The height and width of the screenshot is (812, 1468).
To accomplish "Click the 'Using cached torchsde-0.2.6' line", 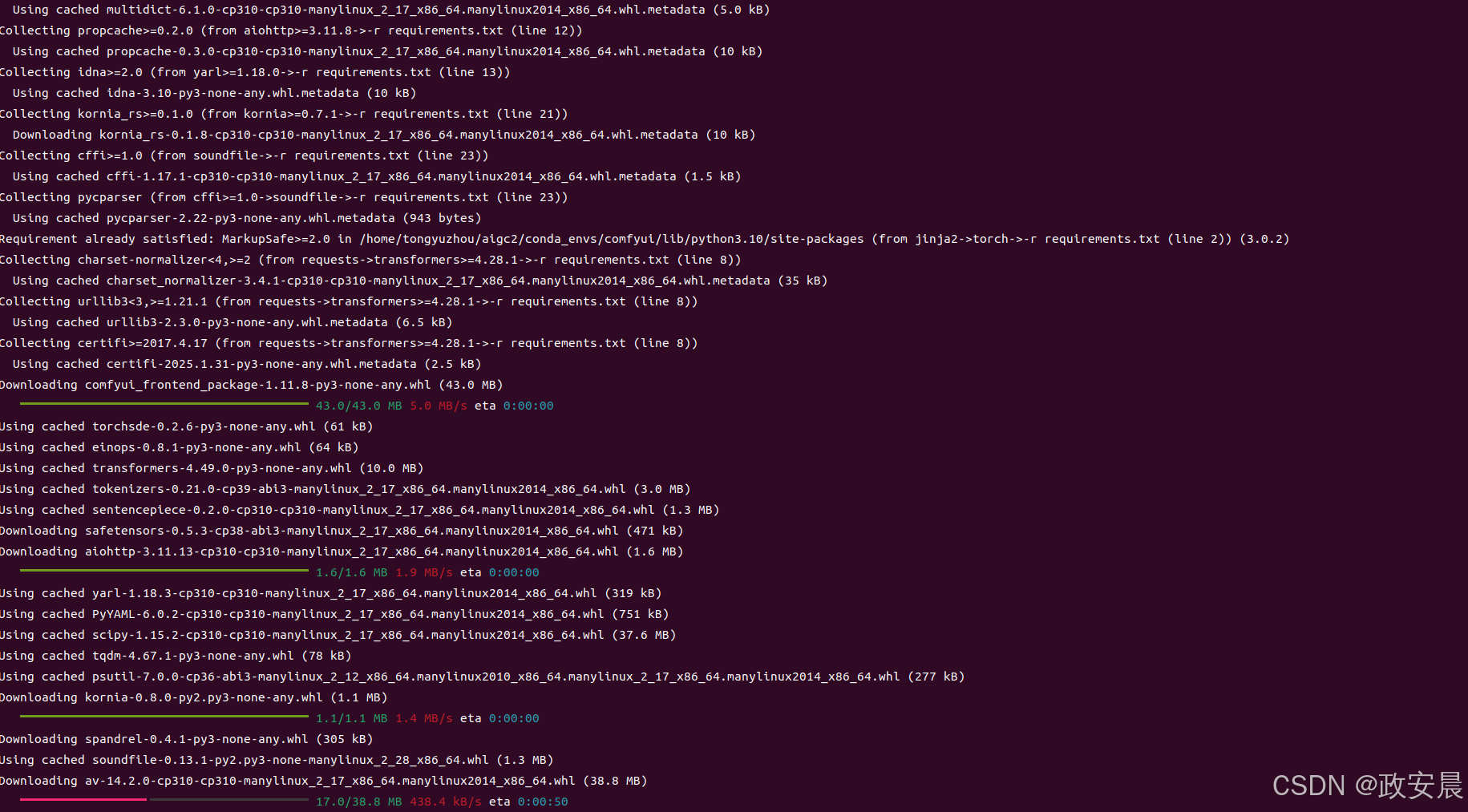I will pos(186,426).
